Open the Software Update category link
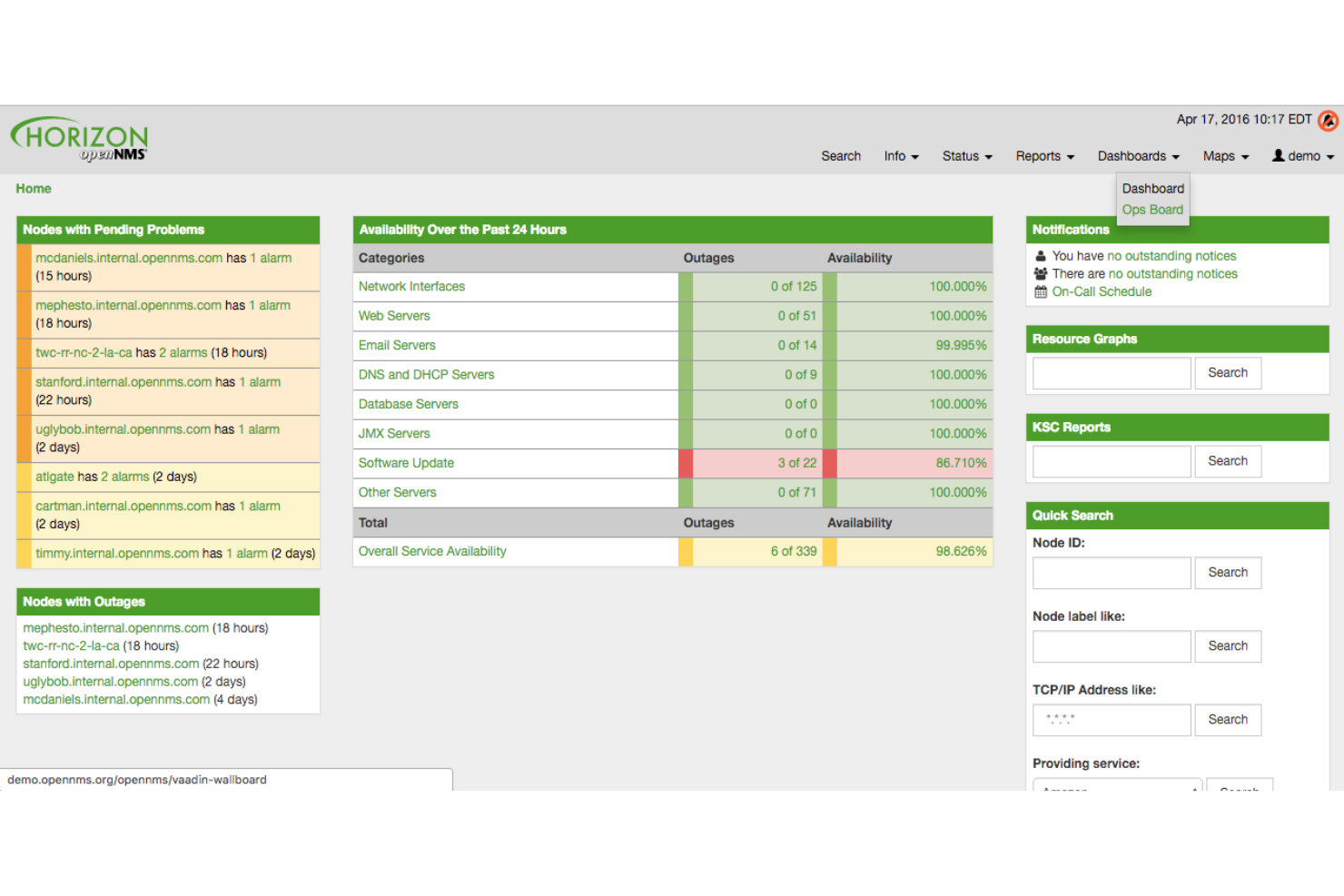 [x=406, y=463]
